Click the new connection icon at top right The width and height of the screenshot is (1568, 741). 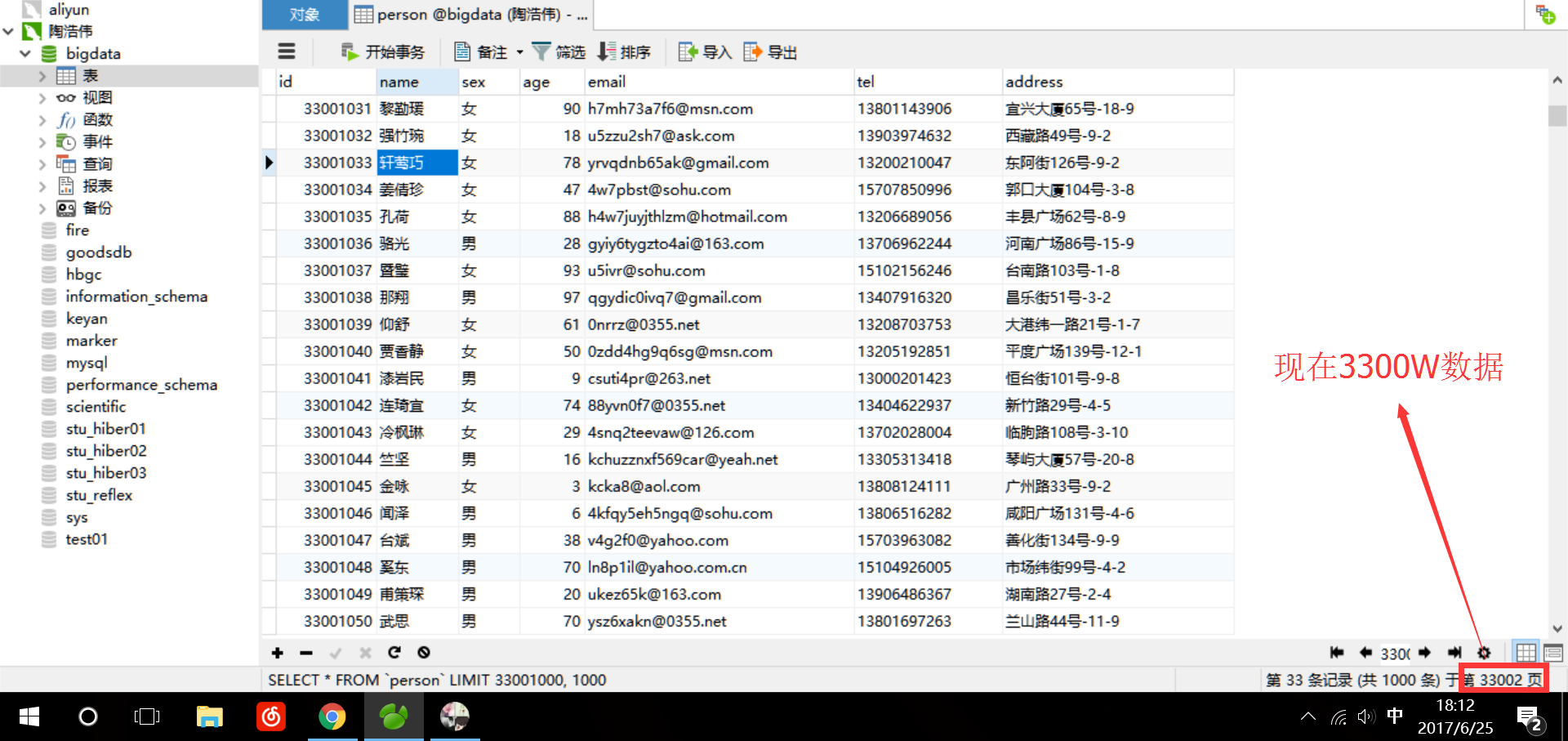click(1545, 15)
